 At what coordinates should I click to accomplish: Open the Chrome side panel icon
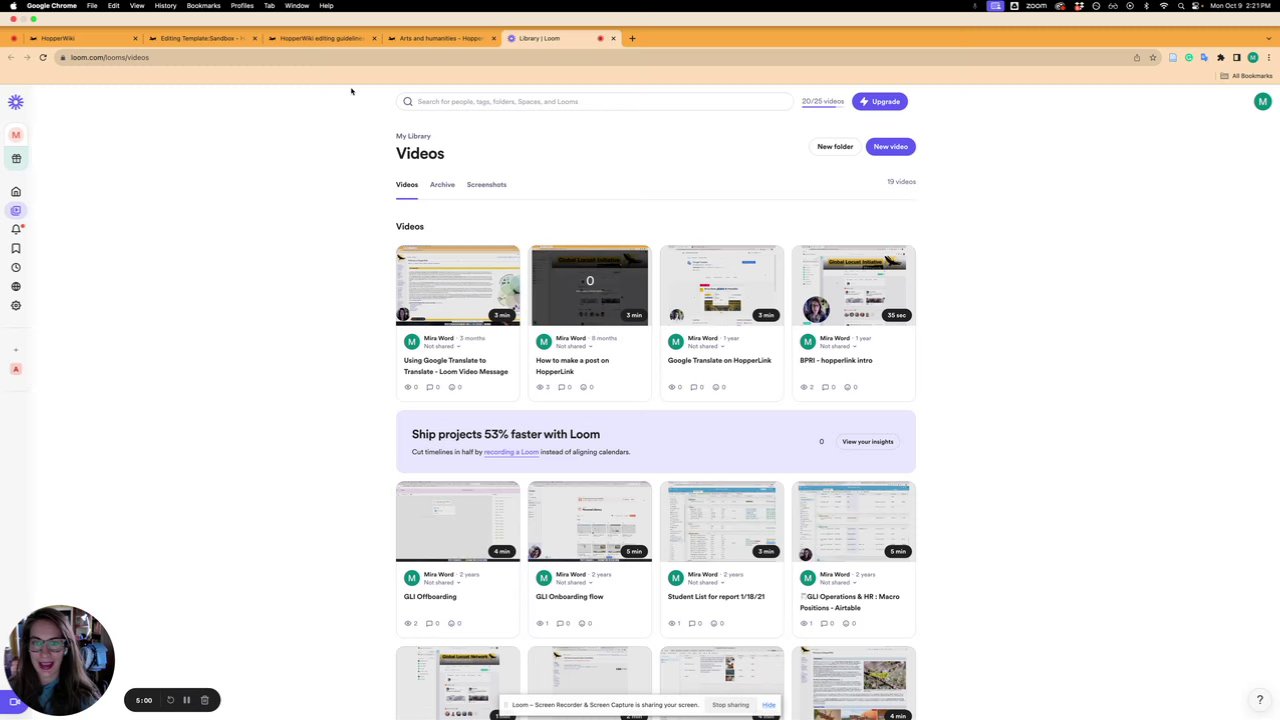coord(1236,57)
